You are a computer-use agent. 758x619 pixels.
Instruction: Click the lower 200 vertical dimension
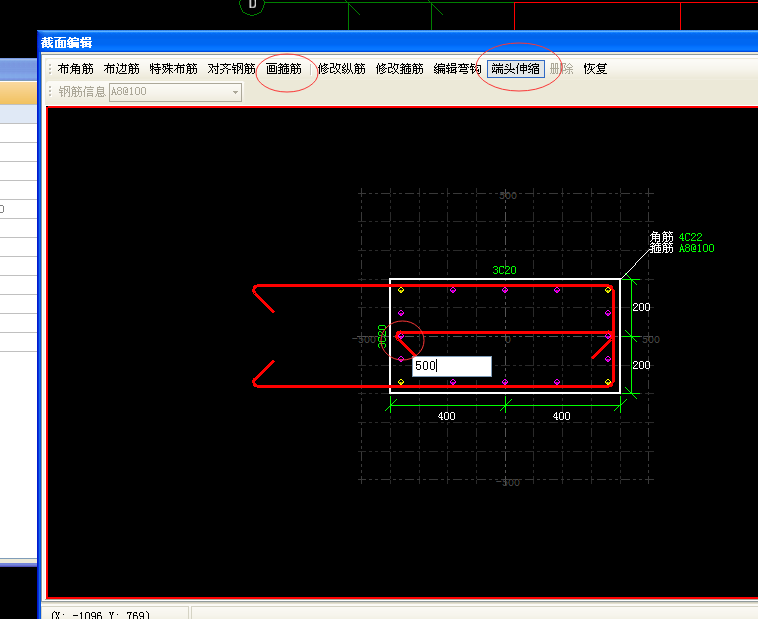click(641, 365)
